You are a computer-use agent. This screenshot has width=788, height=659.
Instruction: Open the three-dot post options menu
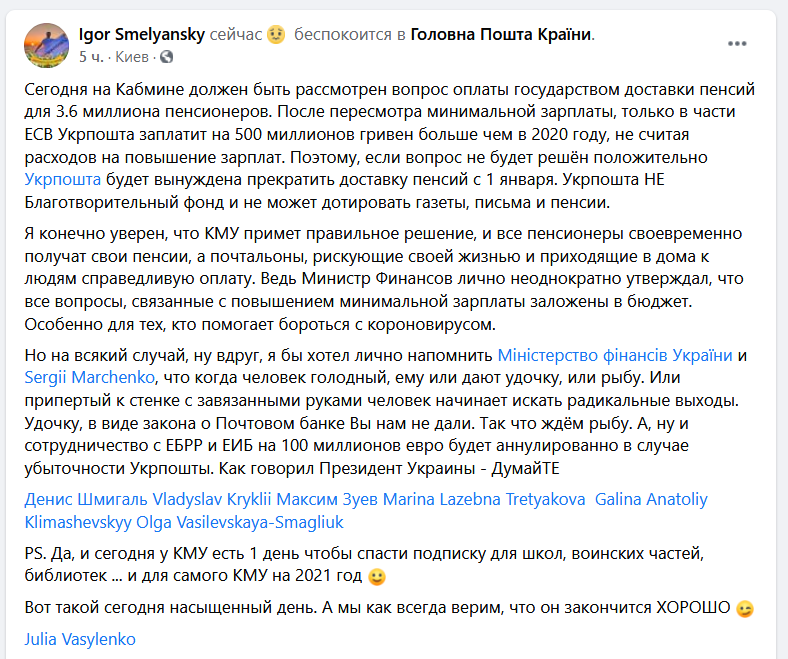[737, 44]
